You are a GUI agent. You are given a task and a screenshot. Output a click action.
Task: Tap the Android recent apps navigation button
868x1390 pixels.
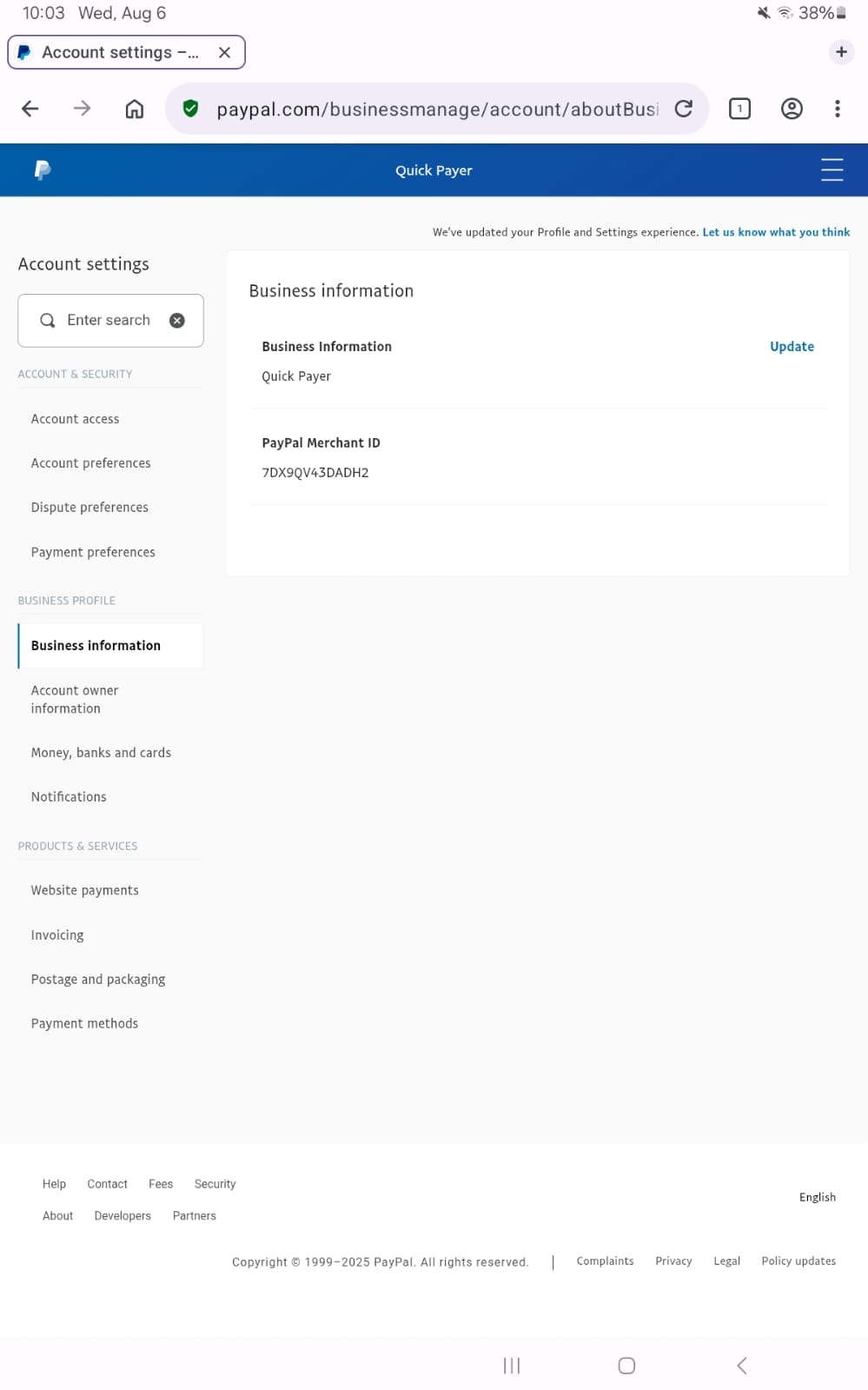(x=512, y=1366)
